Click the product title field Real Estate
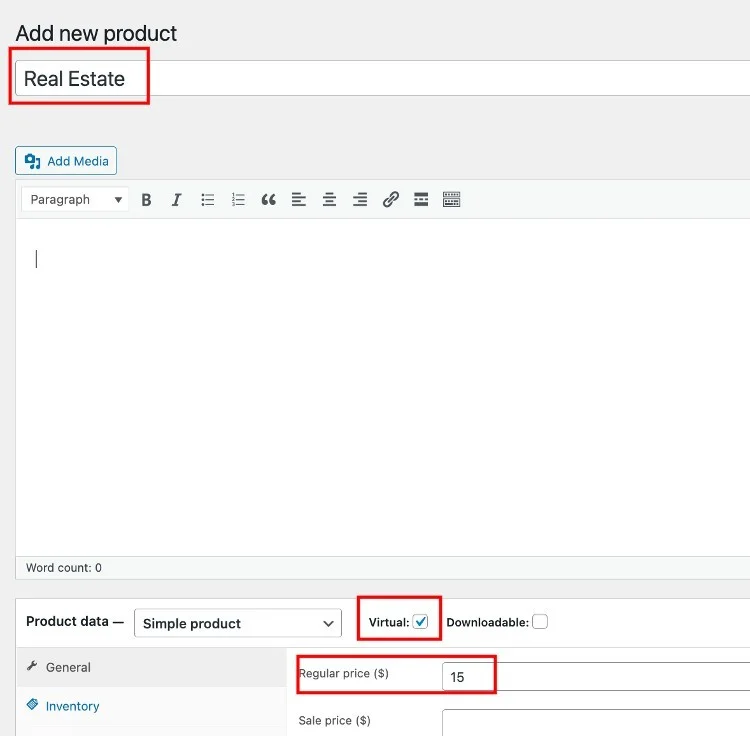Screen dimensions: 750x736 click(x=382, y=78)
